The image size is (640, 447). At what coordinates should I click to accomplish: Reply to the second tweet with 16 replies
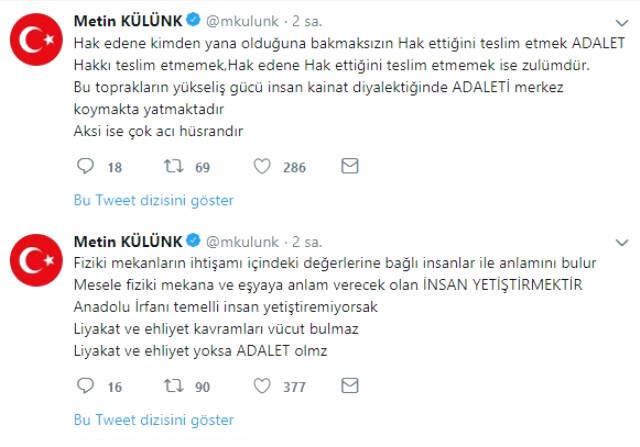tap(85, 386)
